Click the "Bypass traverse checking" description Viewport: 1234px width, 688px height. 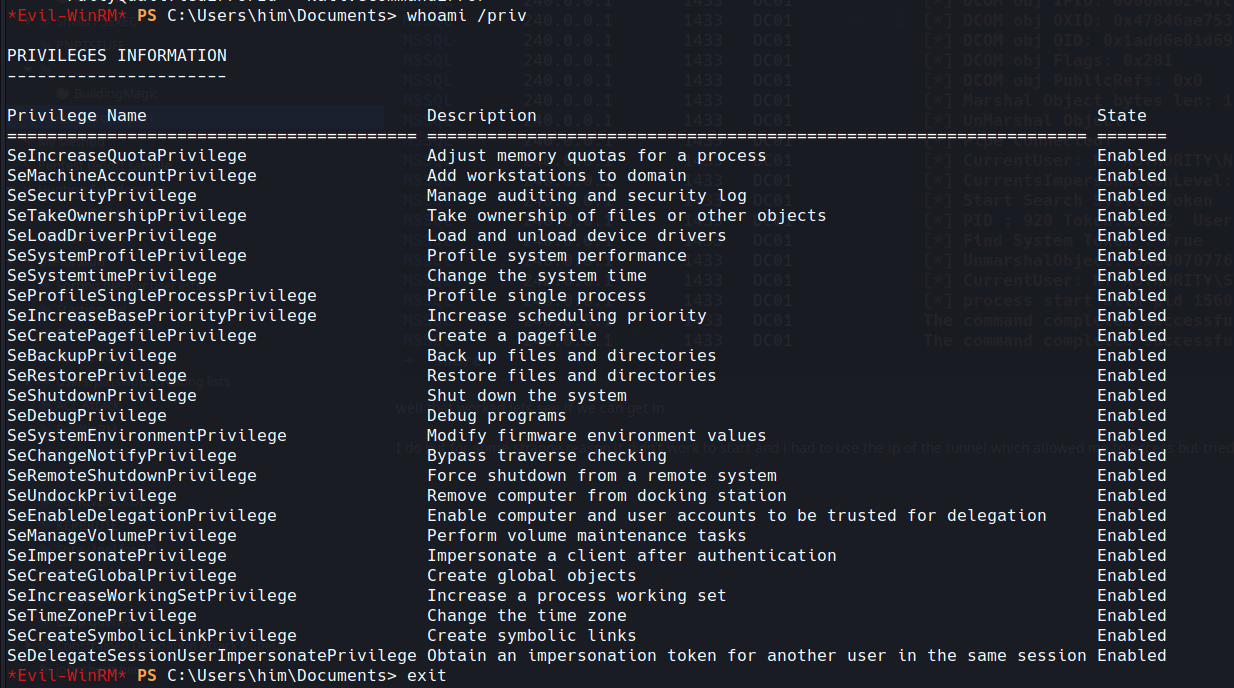(x=547, y=455)
